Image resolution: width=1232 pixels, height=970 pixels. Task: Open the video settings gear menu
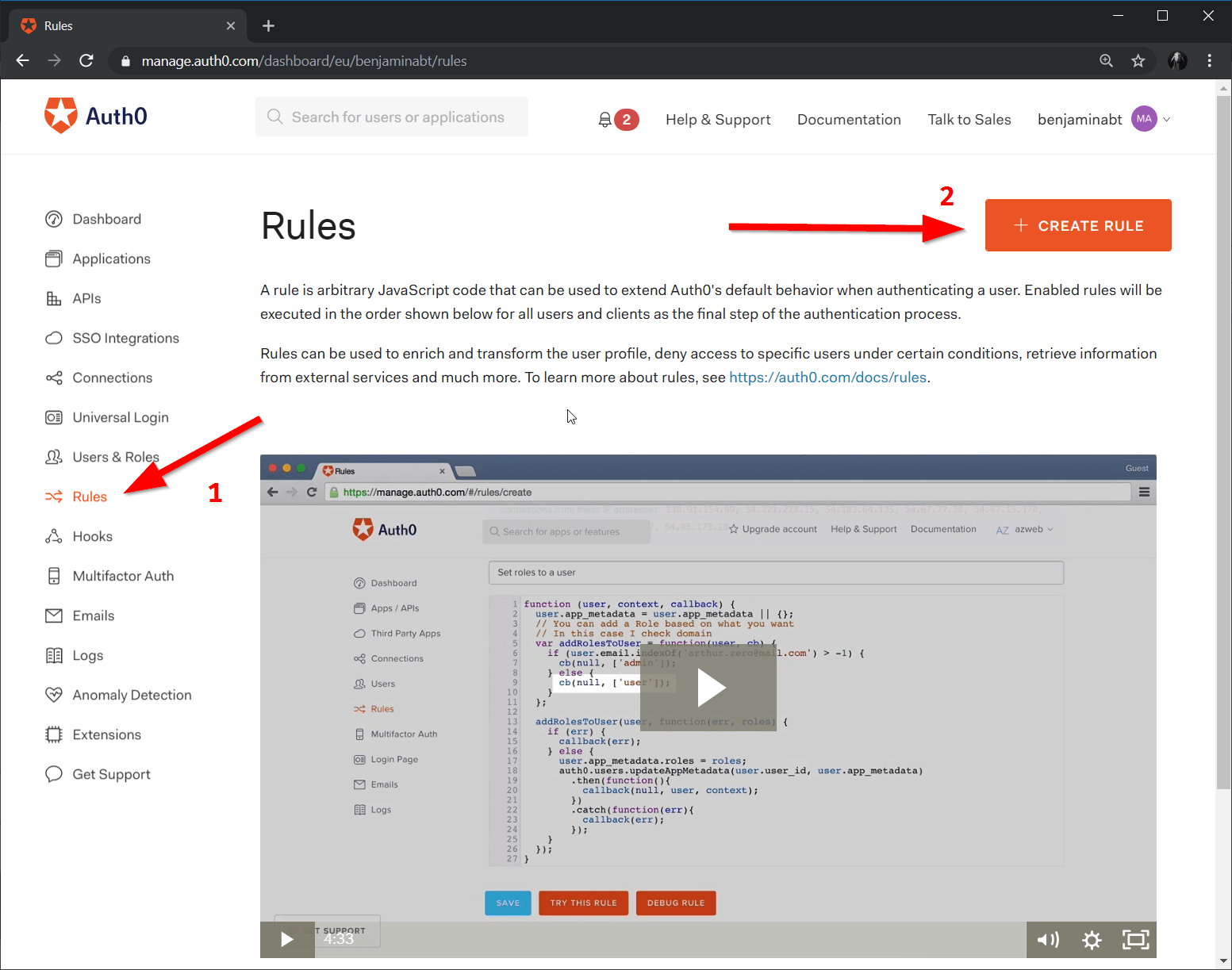pyautogui.click(x=1092, y=940)
